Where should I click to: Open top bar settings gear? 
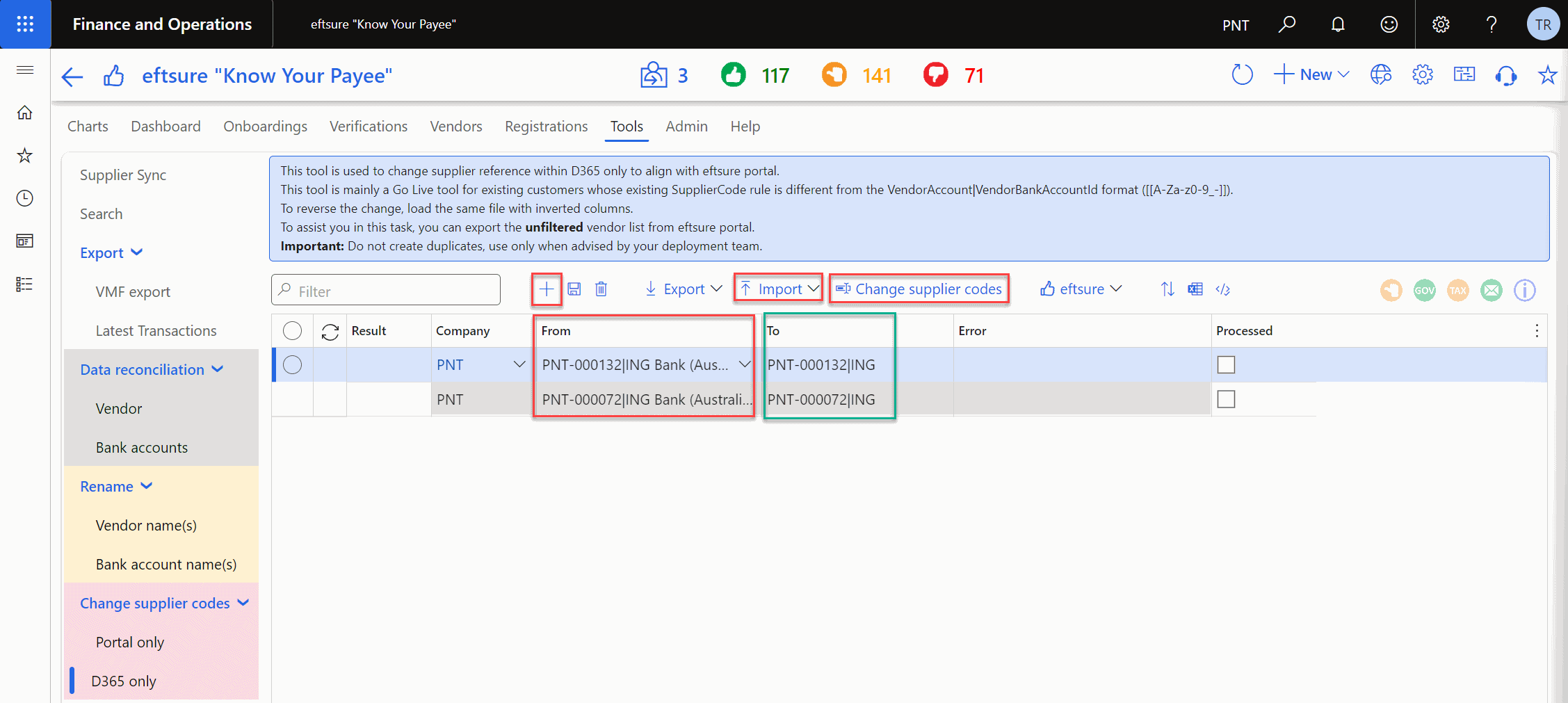click(1441, 24)
